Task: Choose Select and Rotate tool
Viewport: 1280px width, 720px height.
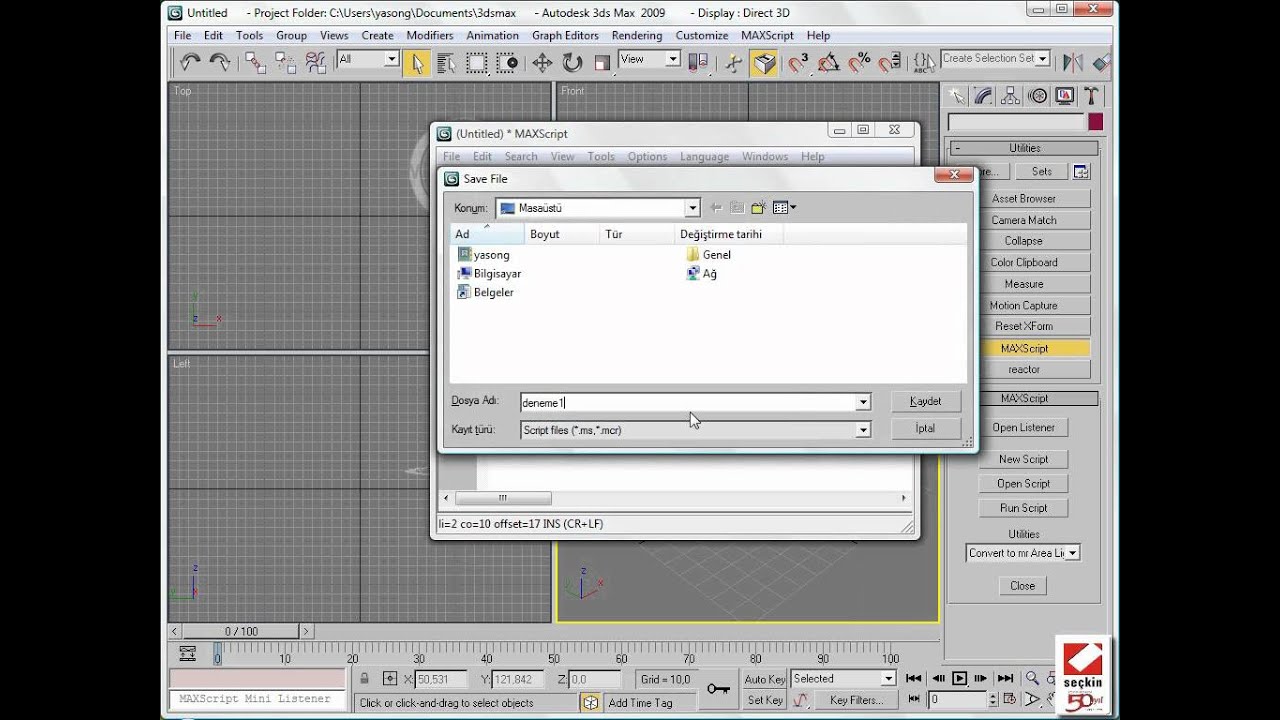Action: click(572, 63)
